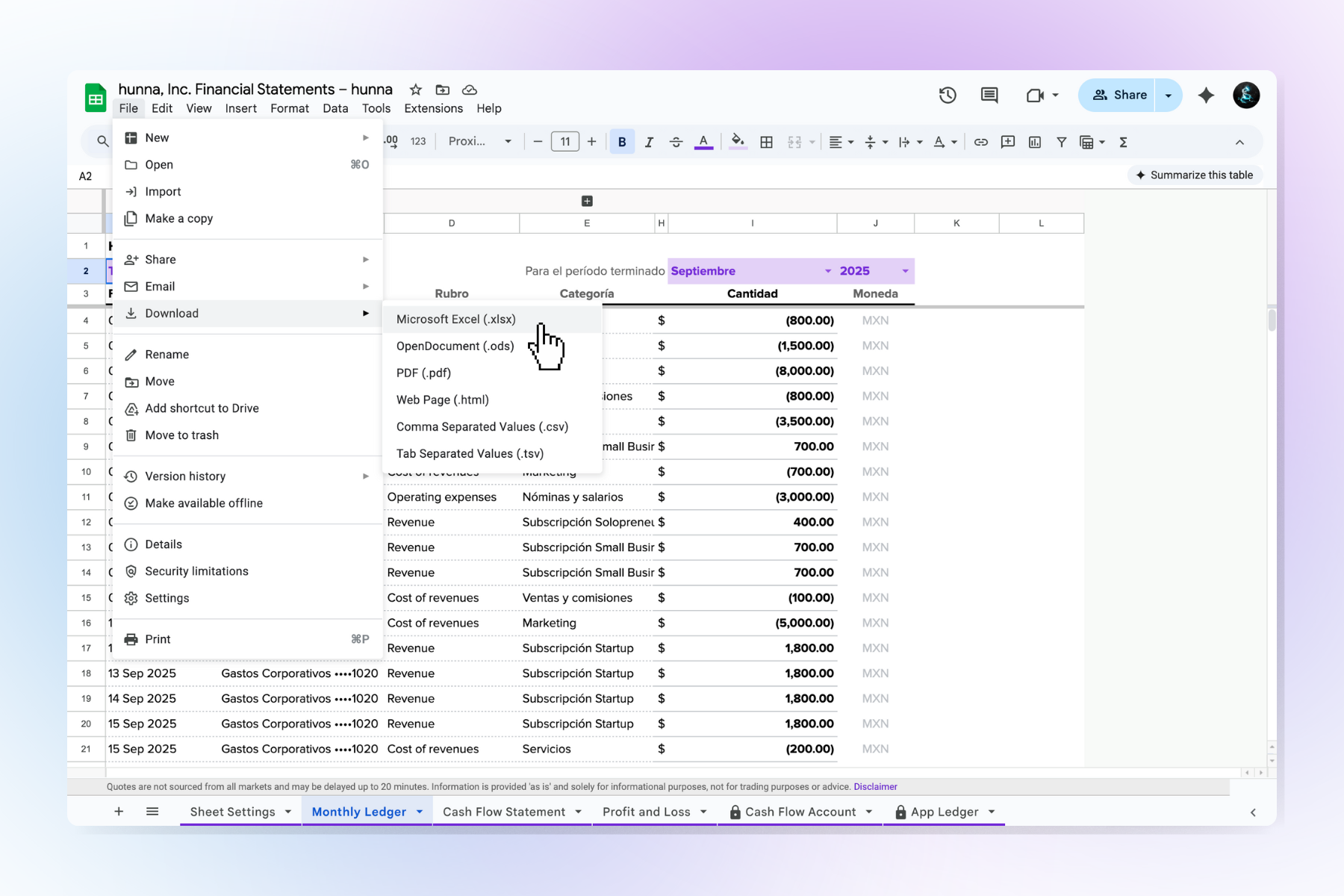Select Microsoft Excel (.xlsx) download option
The width and height of the screenshot is (1344, 896).
click(x=455, y=319)
